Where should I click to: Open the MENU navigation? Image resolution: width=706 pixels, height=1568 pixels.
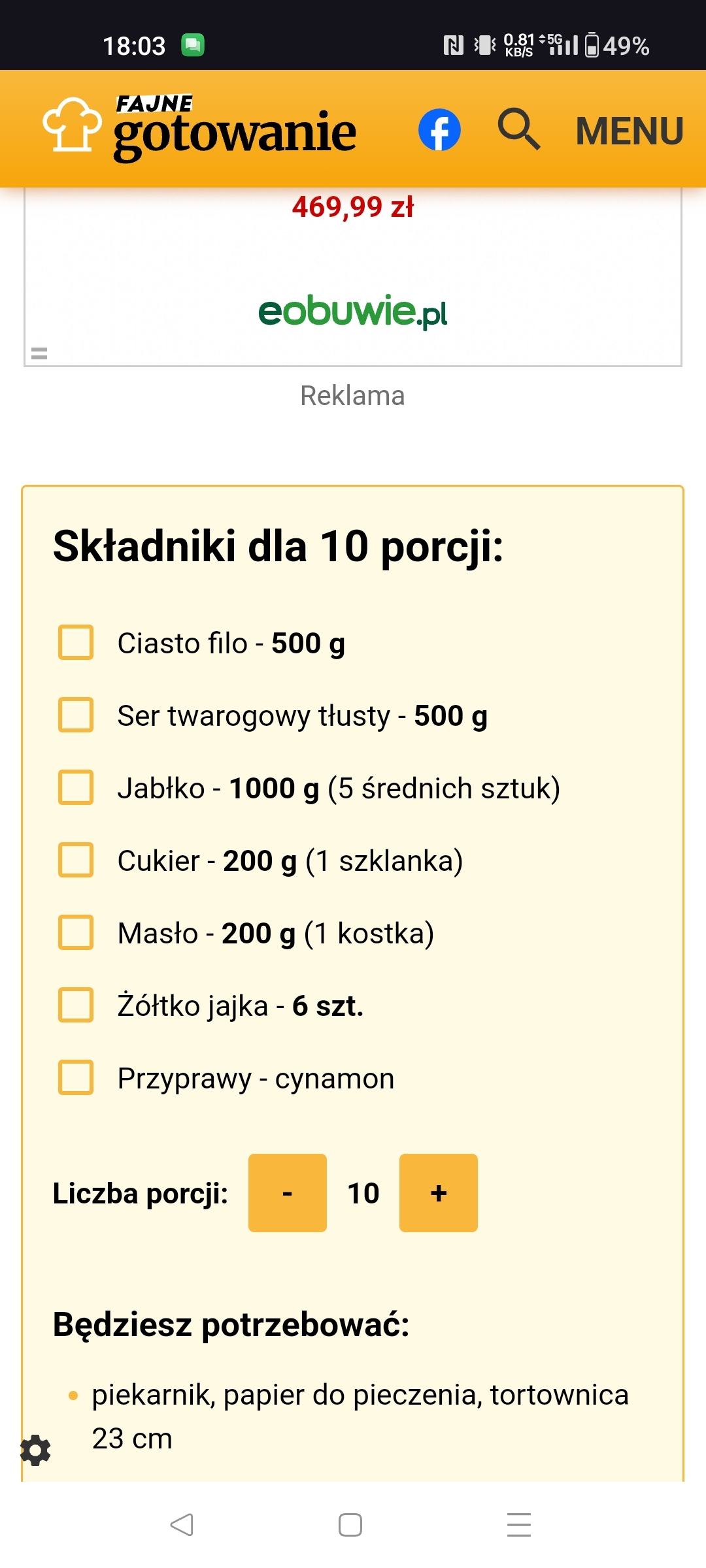click(629, 131)
